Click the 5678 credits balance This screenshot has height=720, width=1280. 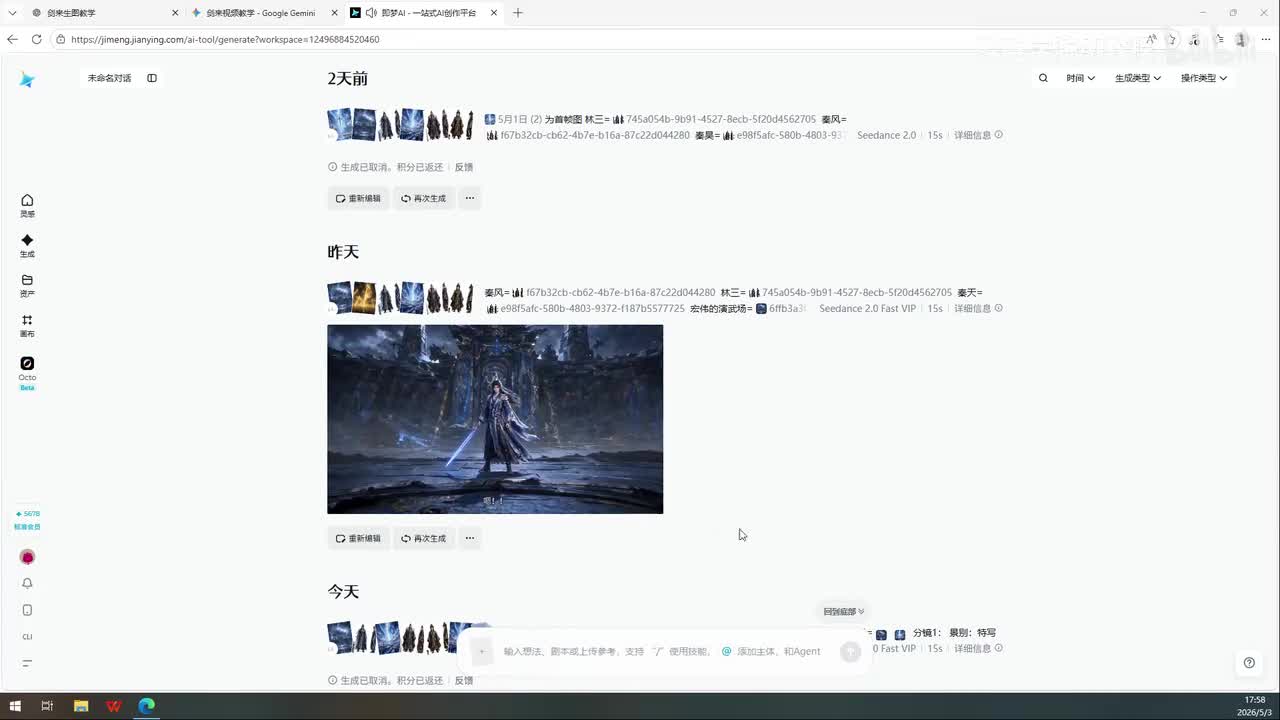pos(27,514)
